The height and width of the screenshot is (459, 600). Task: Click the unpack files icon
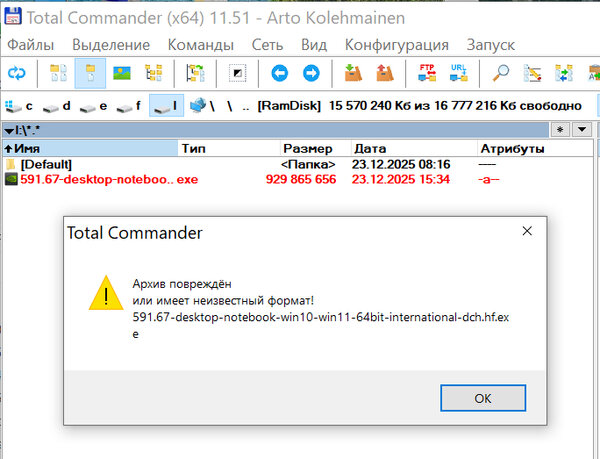tap(385, 73)
